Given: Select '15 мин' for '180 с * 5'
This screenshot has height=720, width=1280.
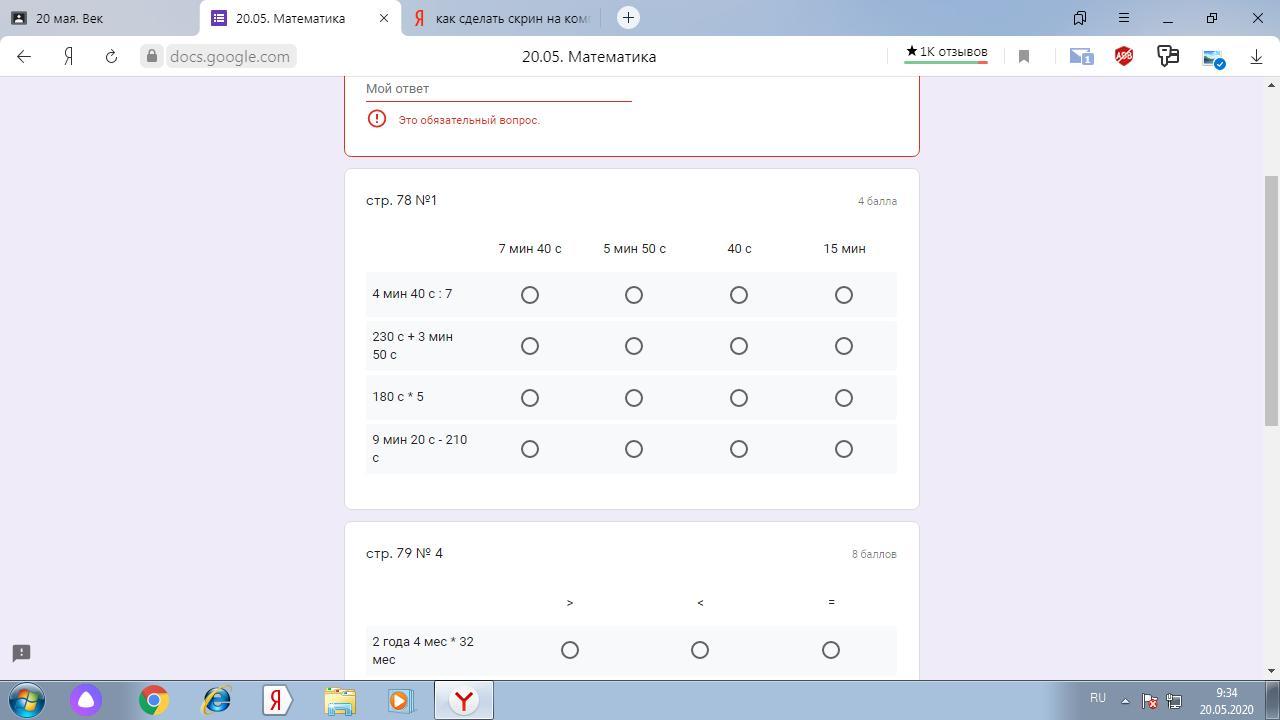Looking at the screenshot, I should point(844,398).
